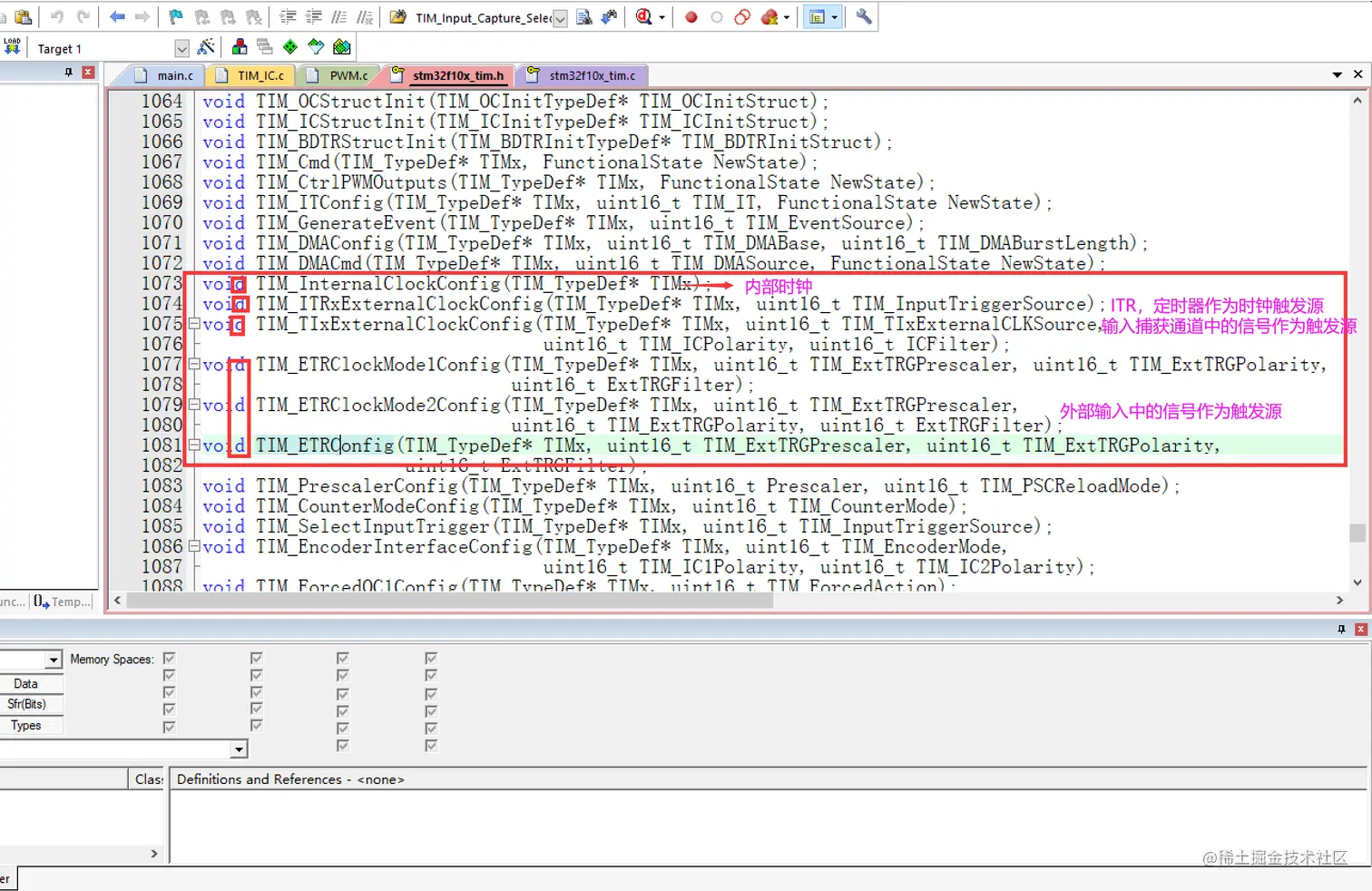Toggle the bottom checkbox in the third column
This screenshot has width=1372, height=891.
point(343,745)
